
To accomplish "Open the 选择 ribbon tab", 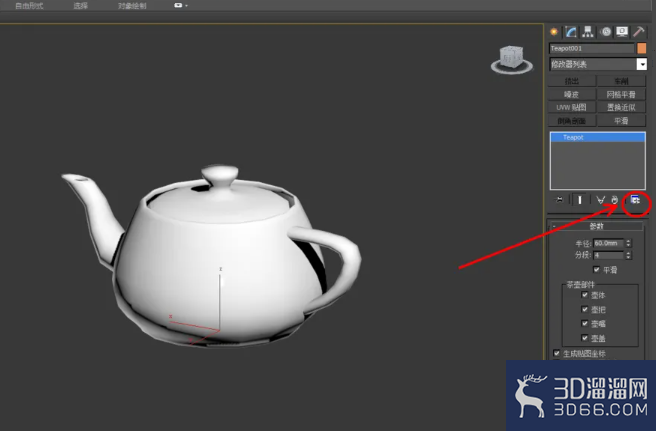I will coord(80,6).
